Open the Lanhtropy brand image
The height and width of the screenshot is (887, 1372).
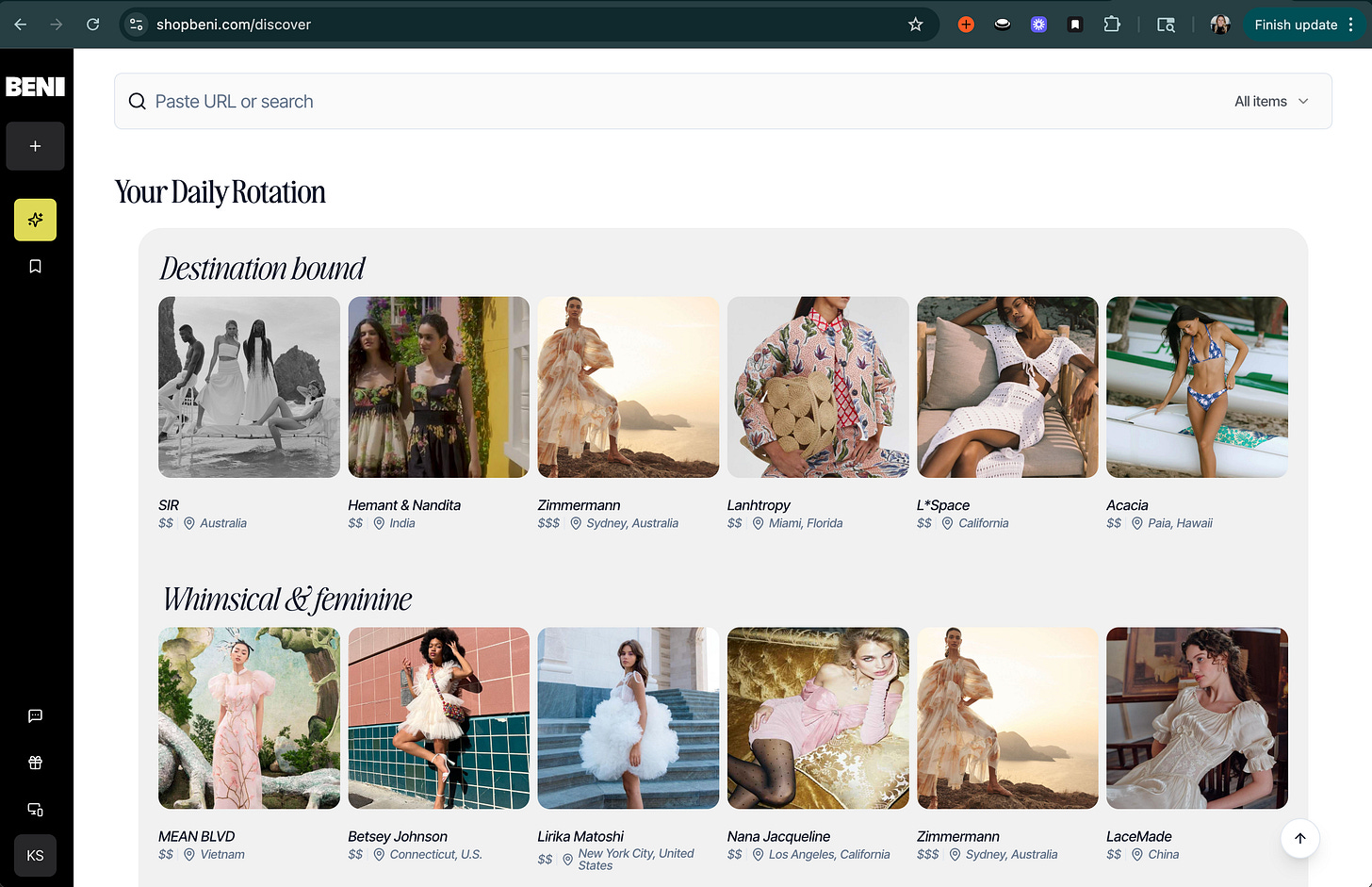(818, 387)
